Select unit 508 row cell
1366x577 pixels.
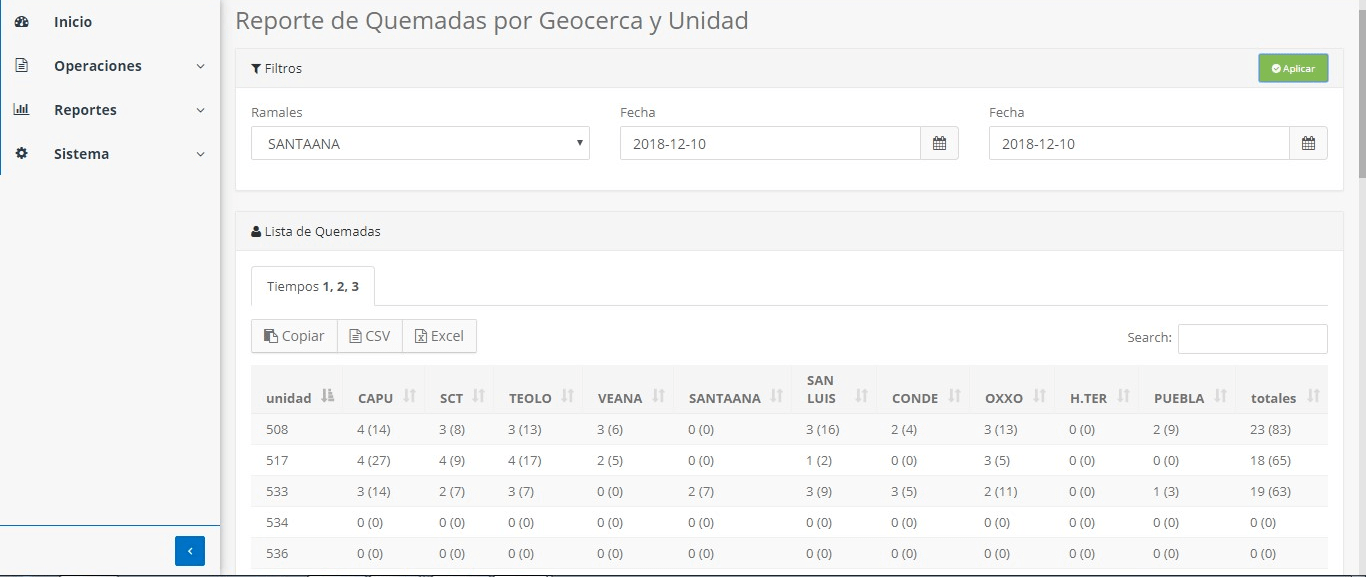click(277, 430)
